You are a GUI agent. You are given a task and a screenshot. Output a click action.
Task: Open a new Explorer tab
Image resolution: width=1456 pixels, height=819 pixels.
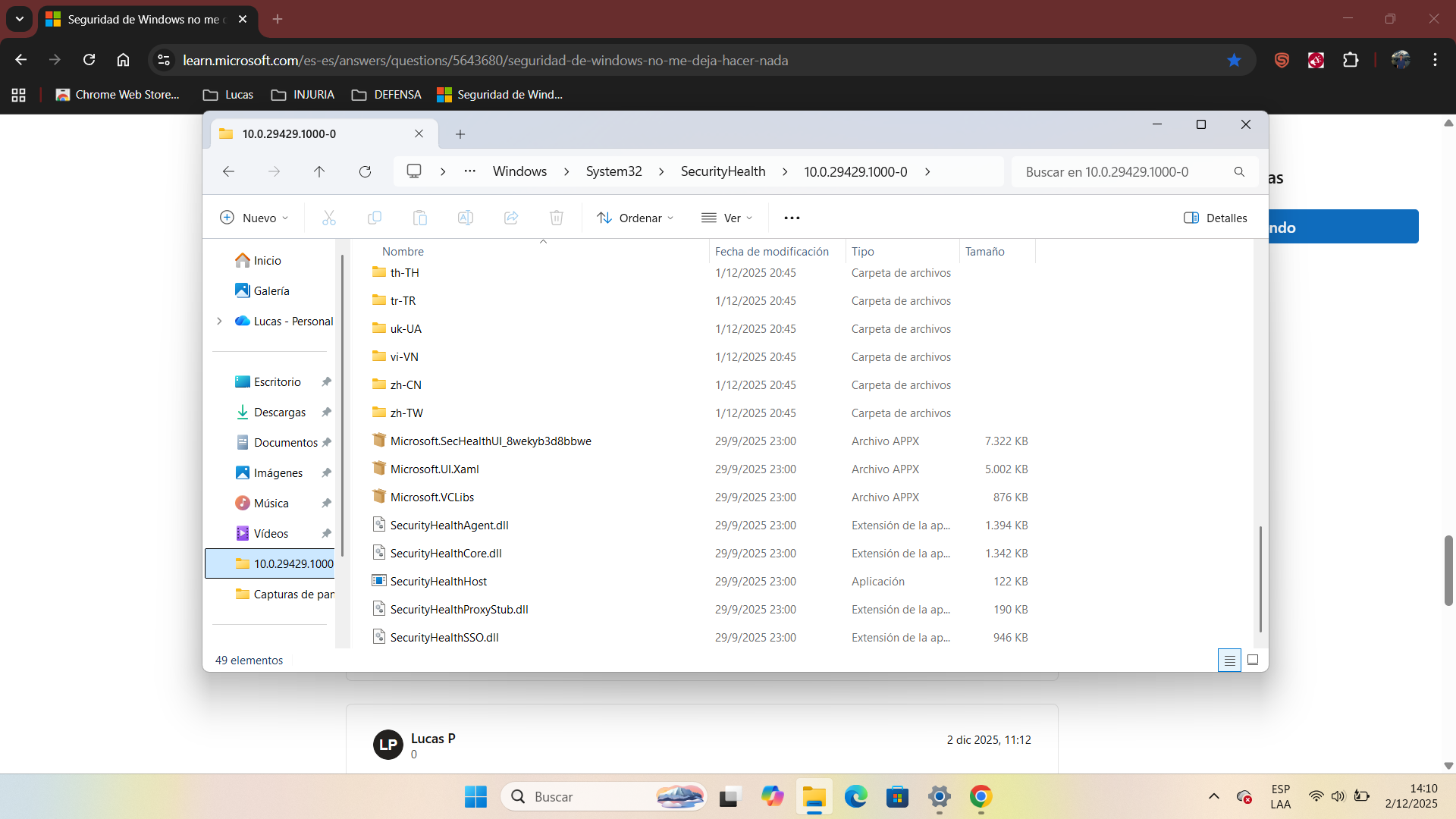pyautogui.click(x=460, y=134)
